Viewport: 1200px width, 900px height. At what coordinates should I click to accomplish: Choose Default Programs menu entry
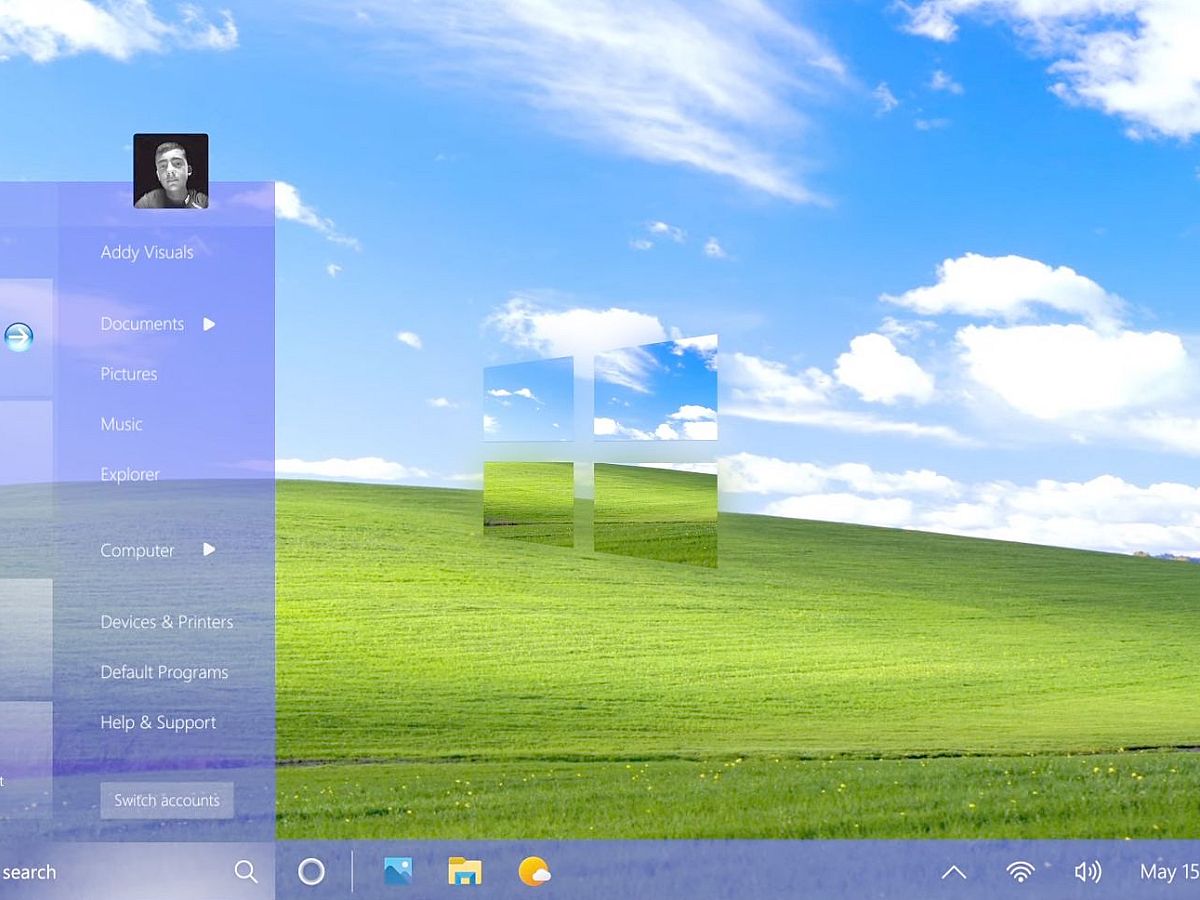(x=164, y=672)
